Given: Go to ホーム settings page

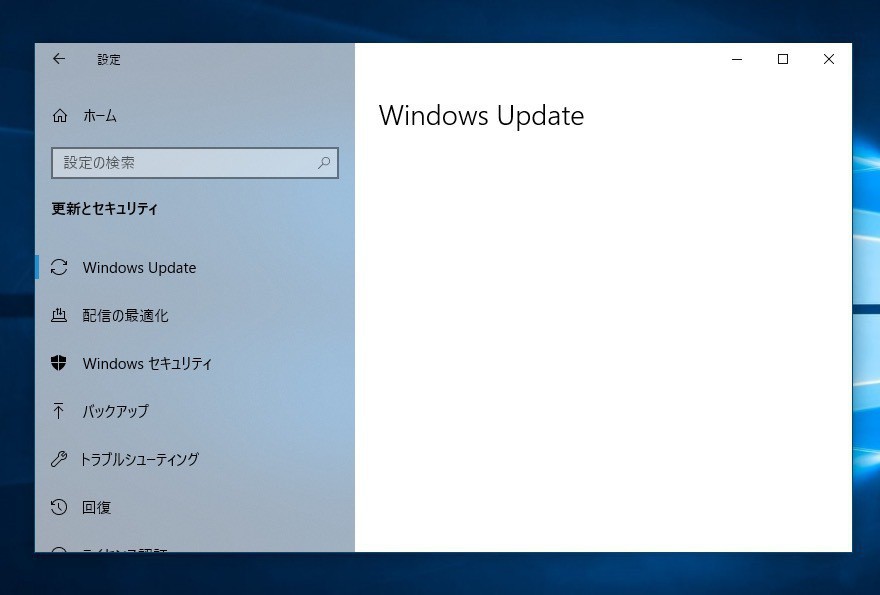Looking at the screenshot, I should point(195,116).
